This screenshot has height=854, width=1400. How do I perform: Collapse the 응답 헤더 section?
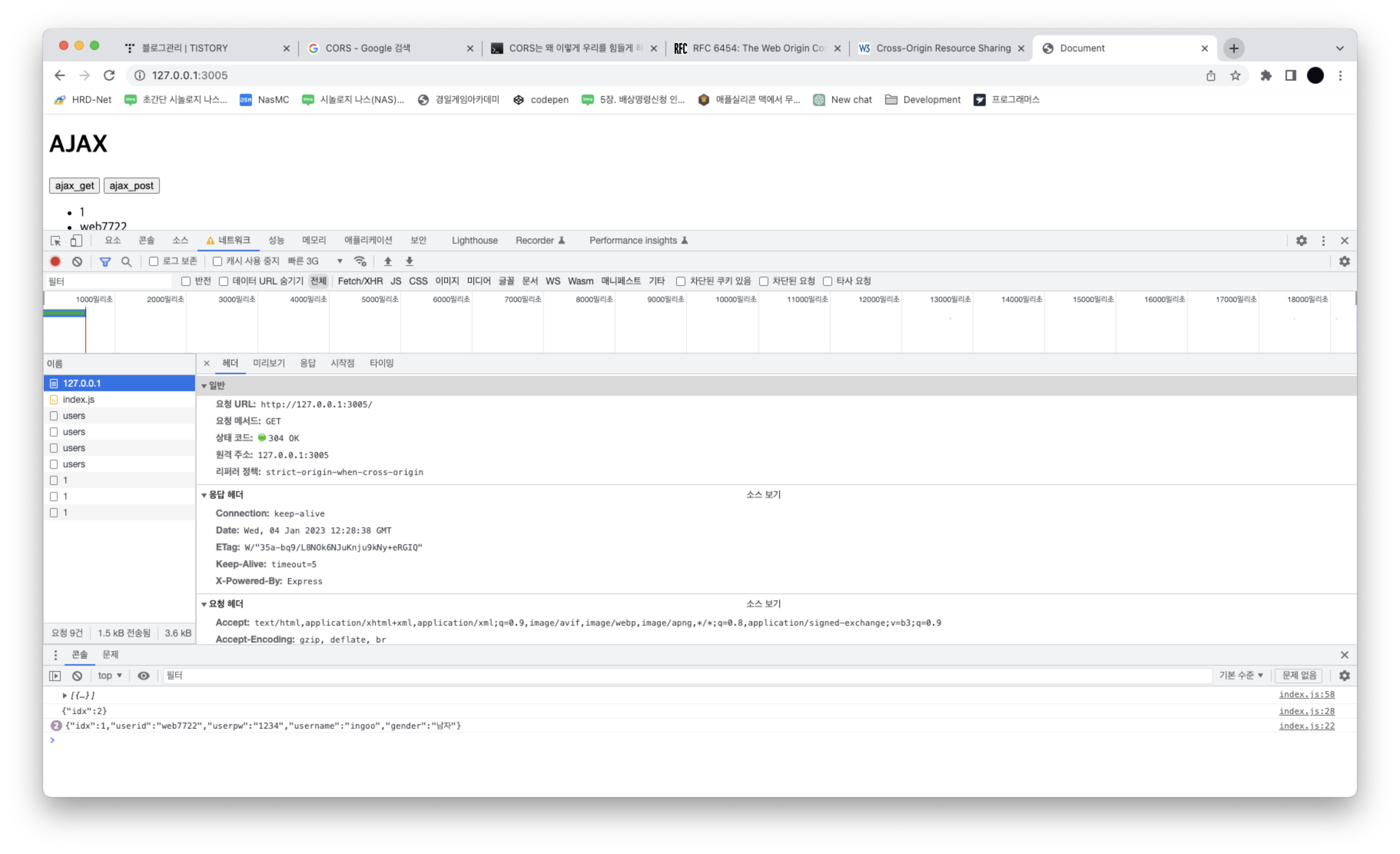204,495
